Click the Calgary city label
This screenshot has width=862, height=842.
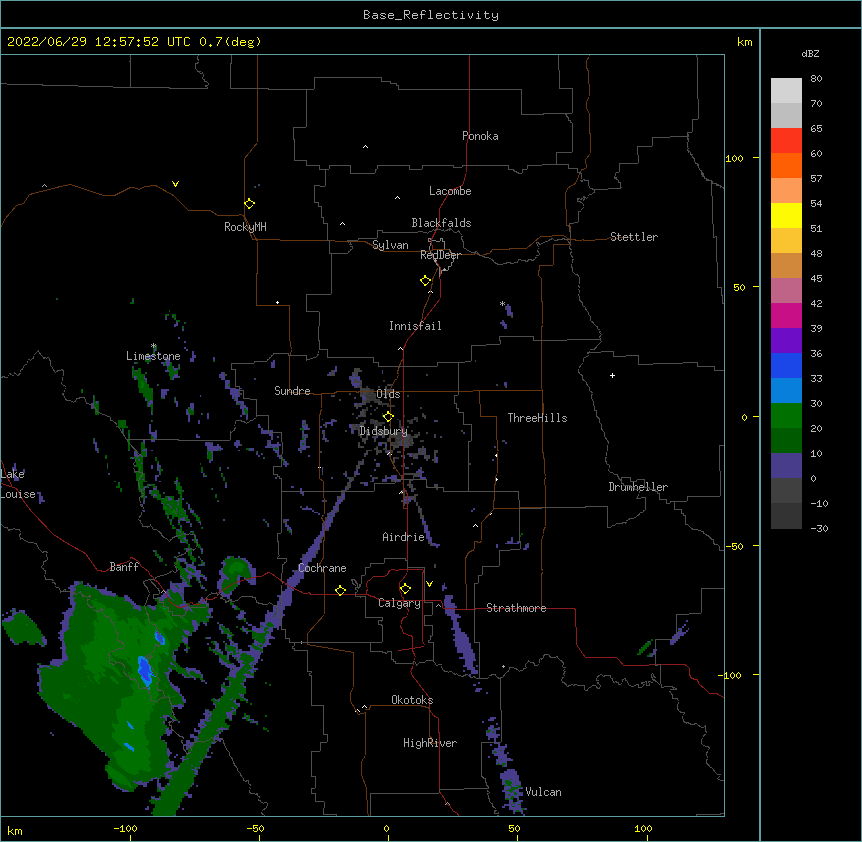pos(399,603)
